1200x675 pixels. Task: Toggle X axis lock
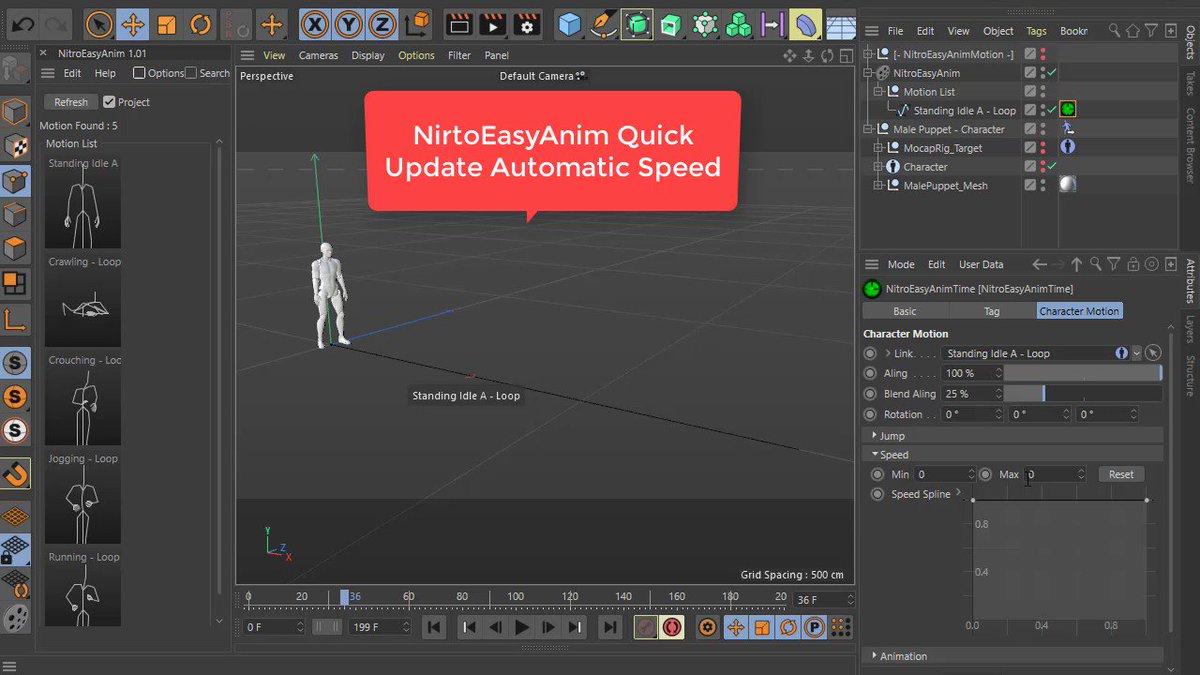(x=316, y=24)
